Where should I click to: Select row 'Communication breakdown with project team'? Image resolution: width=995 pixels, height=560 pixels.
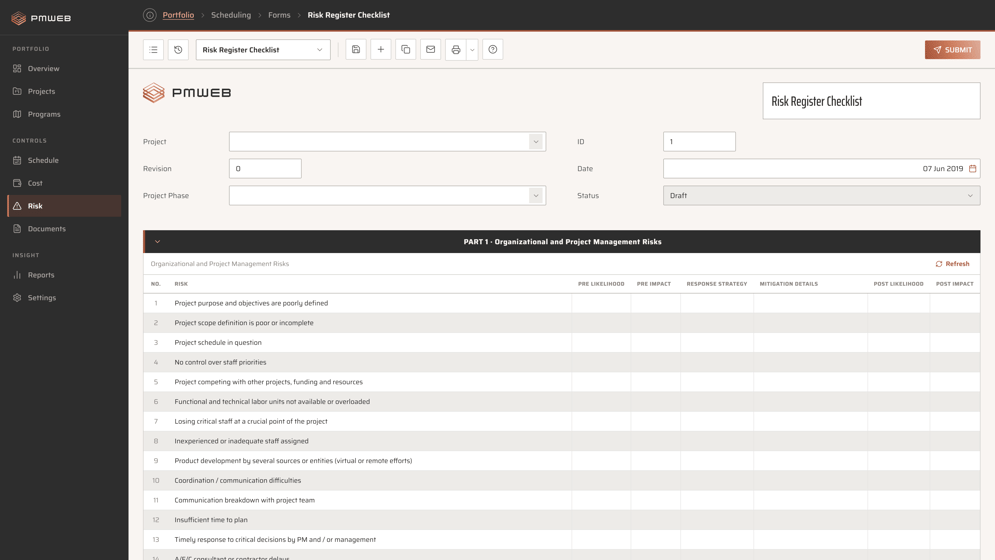[562, 500]
